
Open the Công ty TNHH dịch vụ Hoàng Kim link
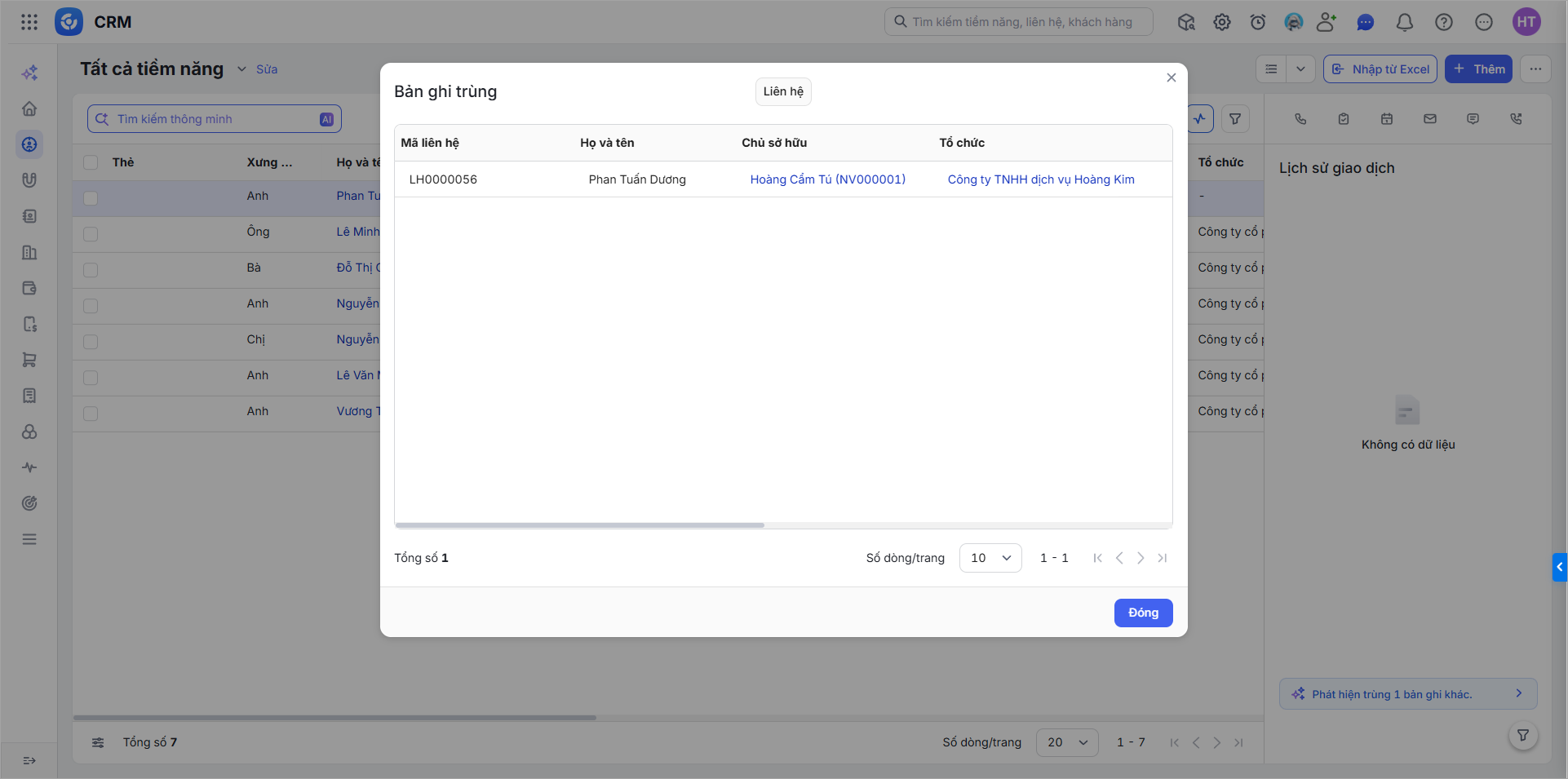tap(1041, 179)
